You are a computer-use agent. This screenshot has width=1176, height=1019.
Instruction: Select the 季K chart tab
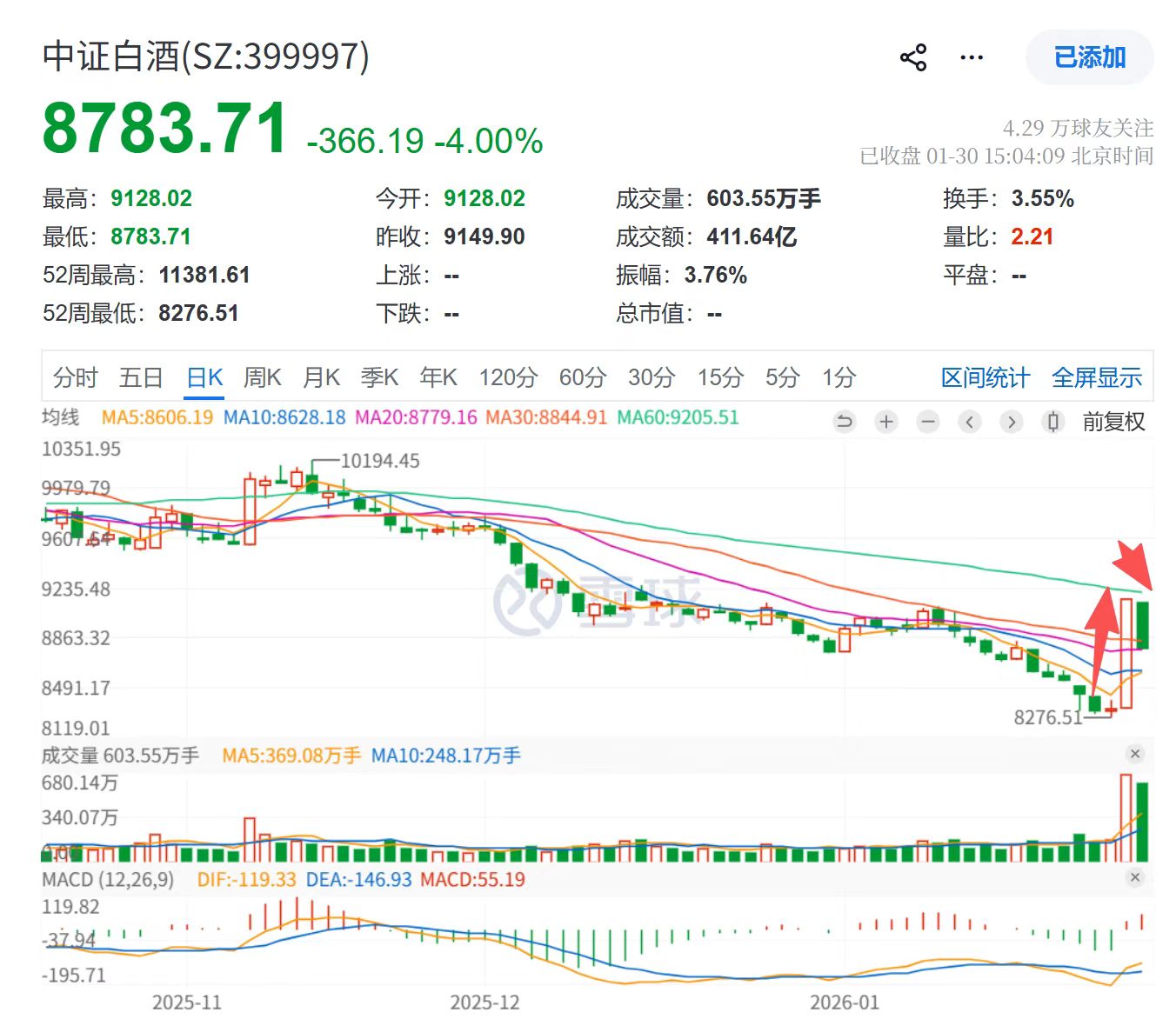[379, 377]
